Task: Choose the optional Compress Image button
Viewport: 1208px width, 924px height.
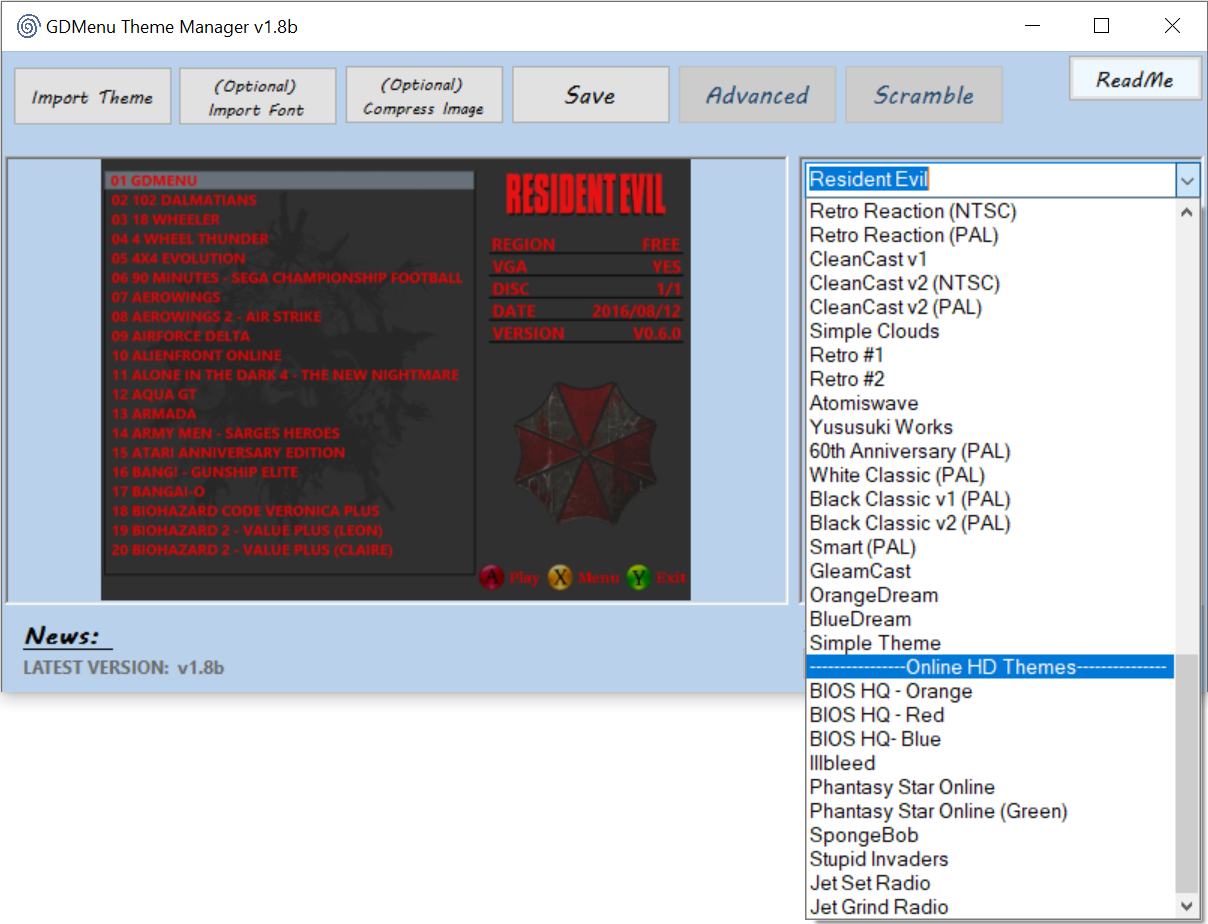Action: tap(423, 96)
